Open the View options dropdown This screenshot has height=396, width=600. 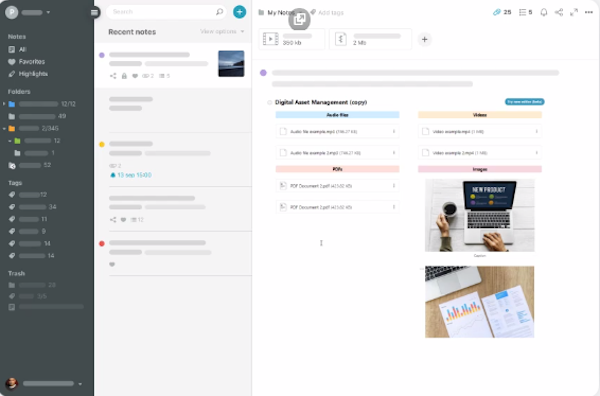point(222,31)
